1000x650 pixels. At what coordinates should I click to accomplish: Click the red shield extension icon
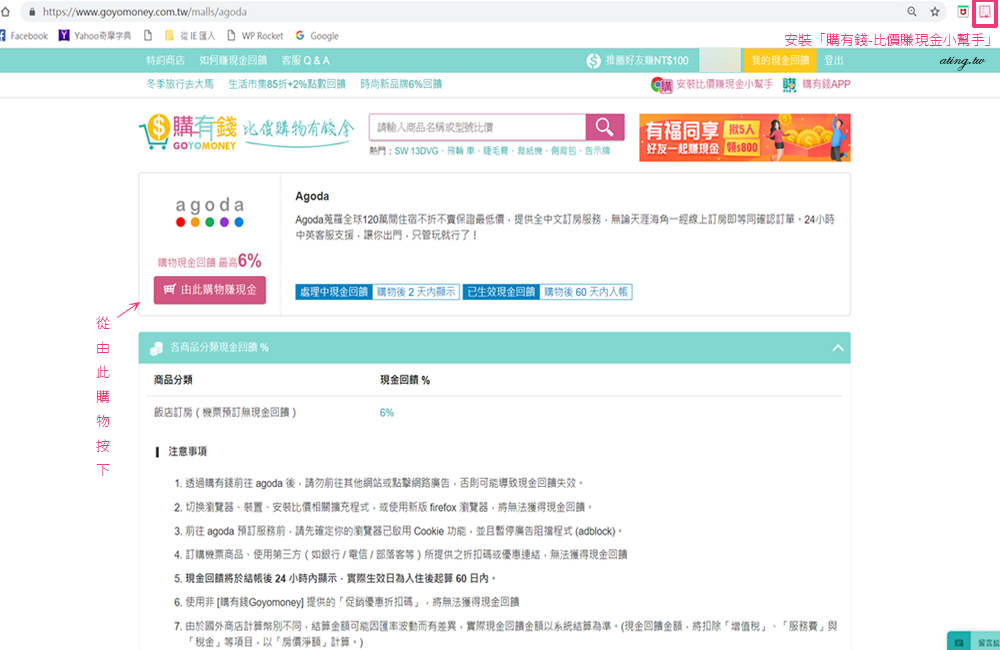tap(962, 12)
